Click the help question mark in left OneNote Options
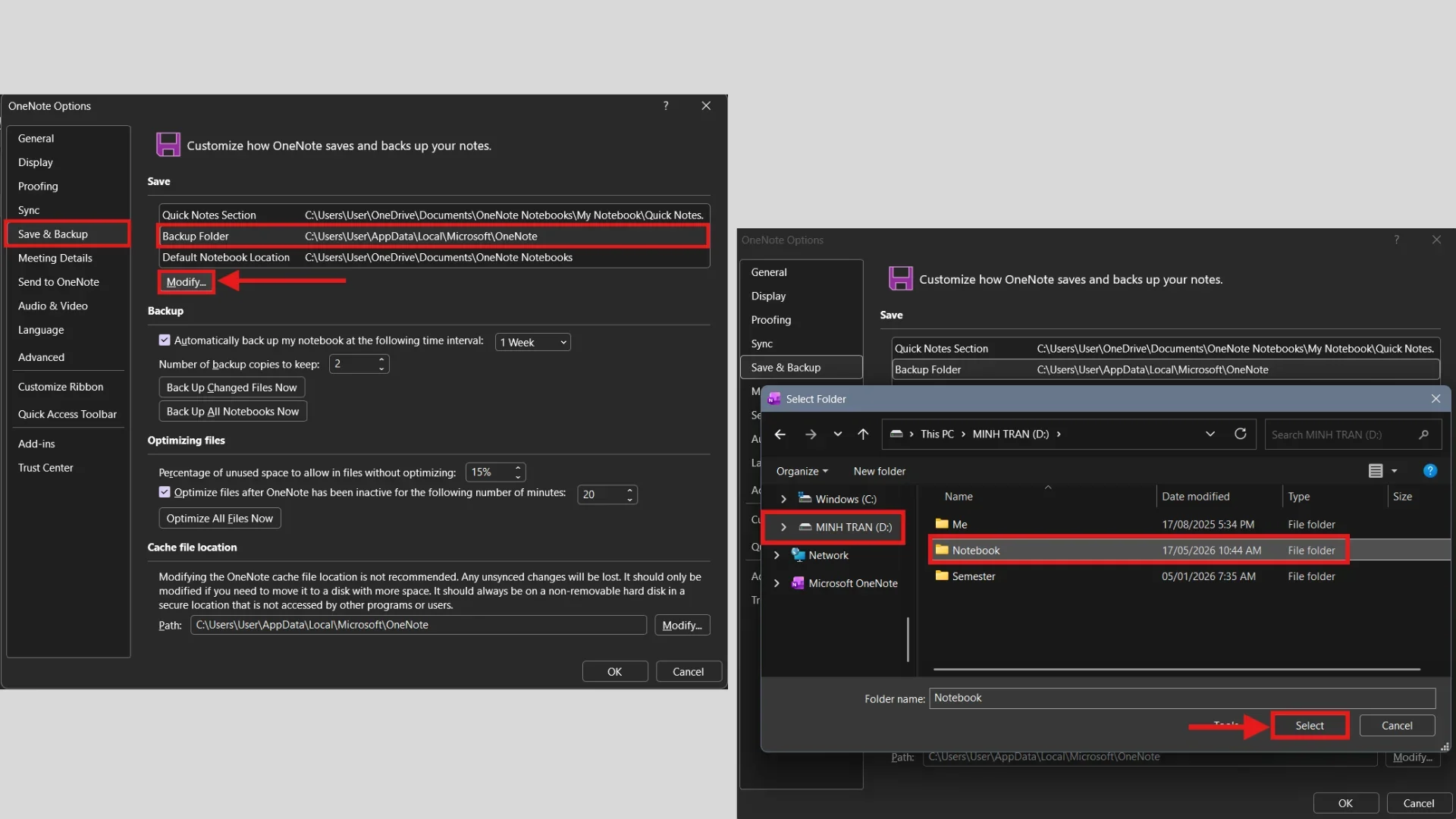1456x819 pixels. click(x=666, y=106)
